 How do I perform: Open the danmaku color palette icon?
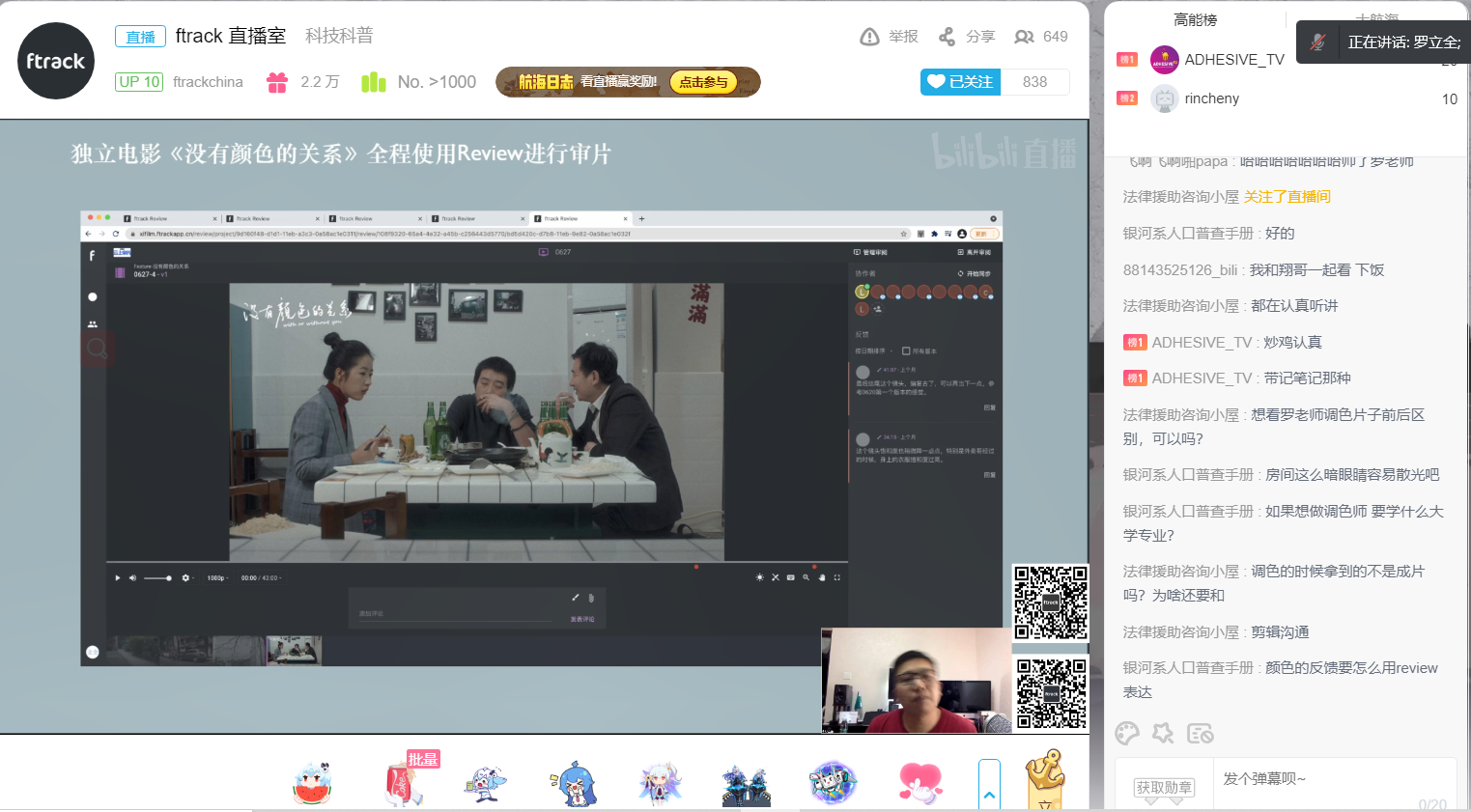click(1127, 734)
